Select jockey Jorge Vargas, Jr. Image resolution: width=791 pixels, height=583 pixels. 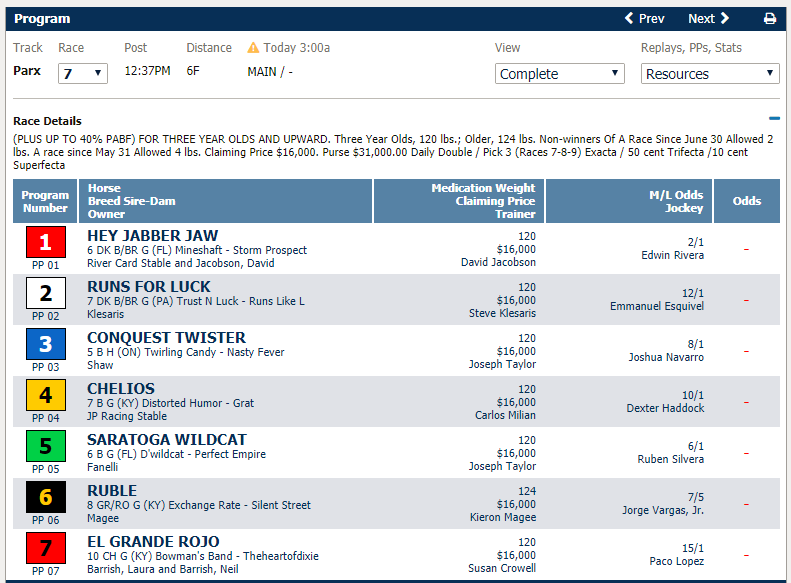663,510
